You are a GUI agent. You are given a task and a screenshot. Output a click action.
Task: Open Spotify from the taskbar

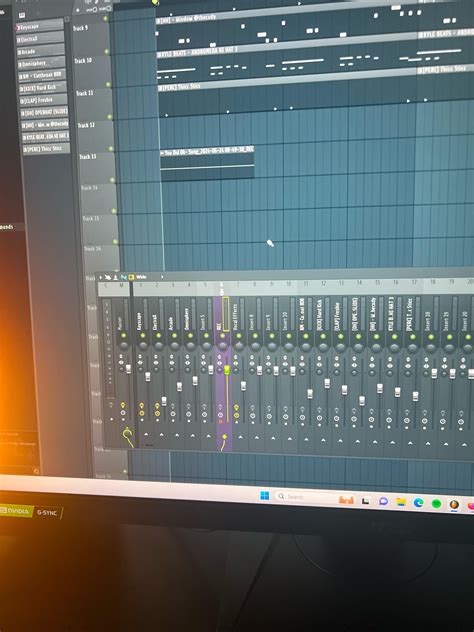[x=436, y=503]
